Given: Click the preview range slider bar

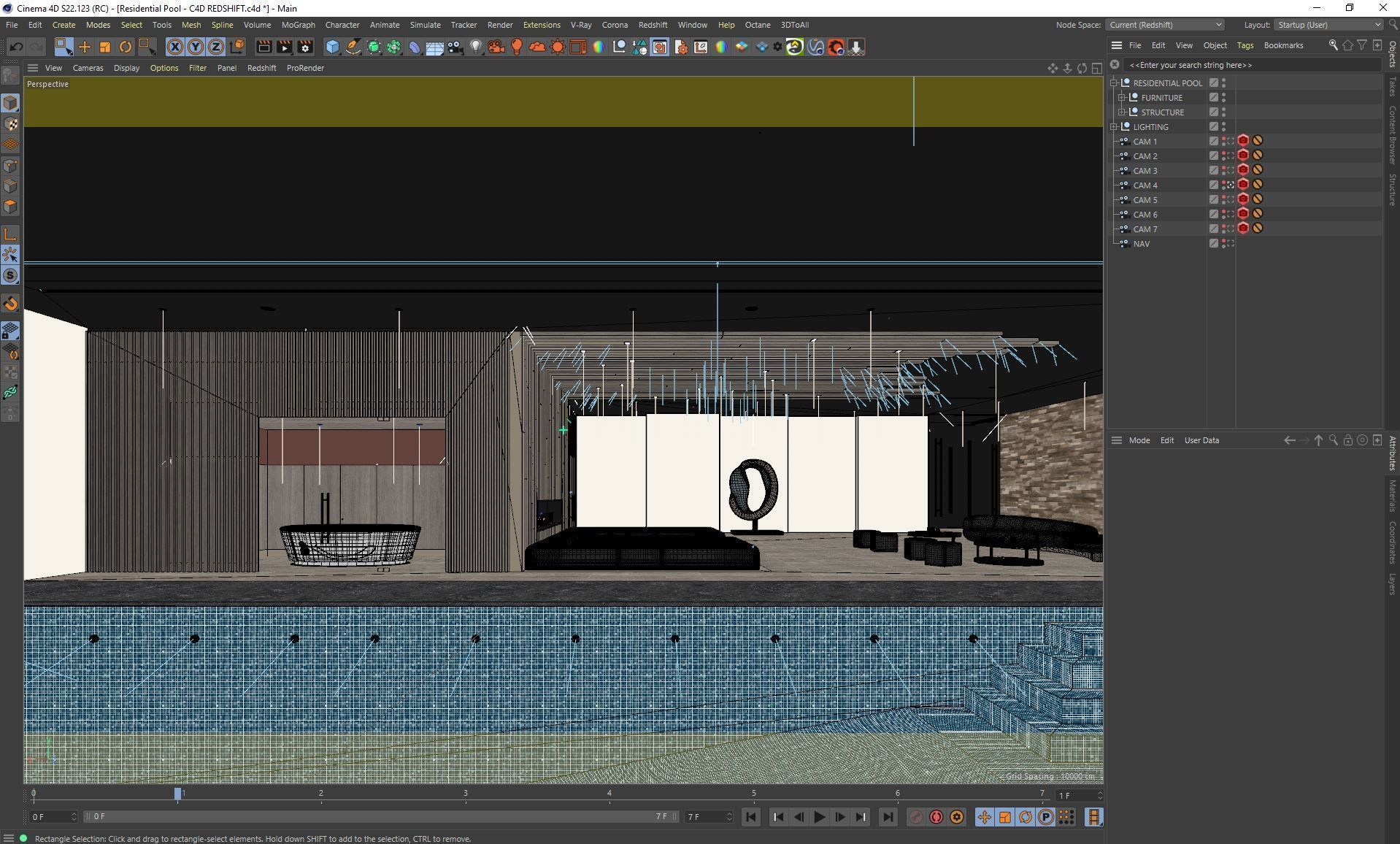Looking at the screenshot, I should [x=380, y=816].
